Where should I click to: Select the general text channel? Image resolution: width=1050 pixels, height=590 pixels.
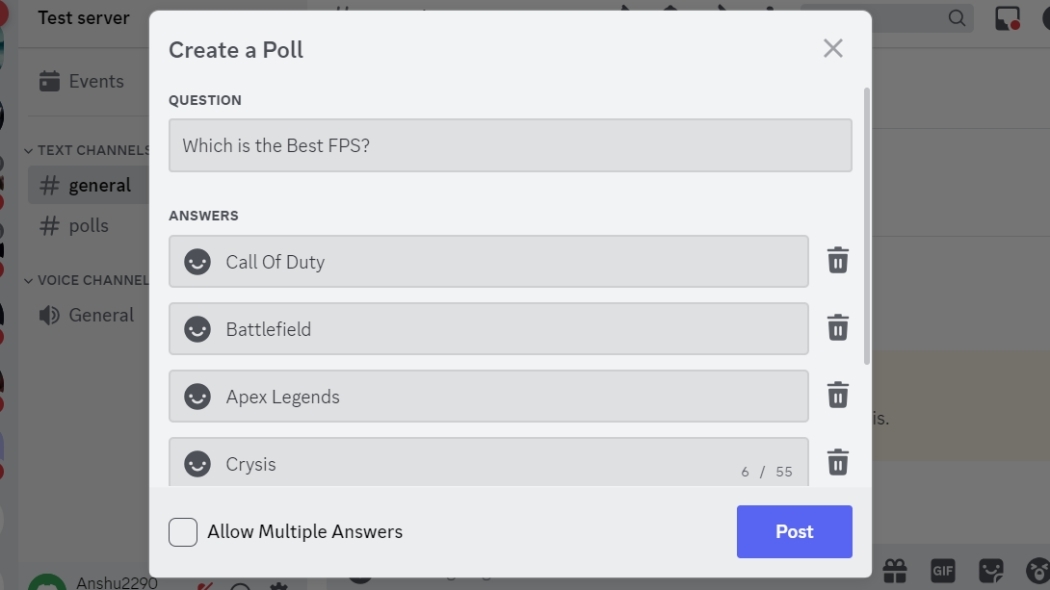[x=100, y=185]
